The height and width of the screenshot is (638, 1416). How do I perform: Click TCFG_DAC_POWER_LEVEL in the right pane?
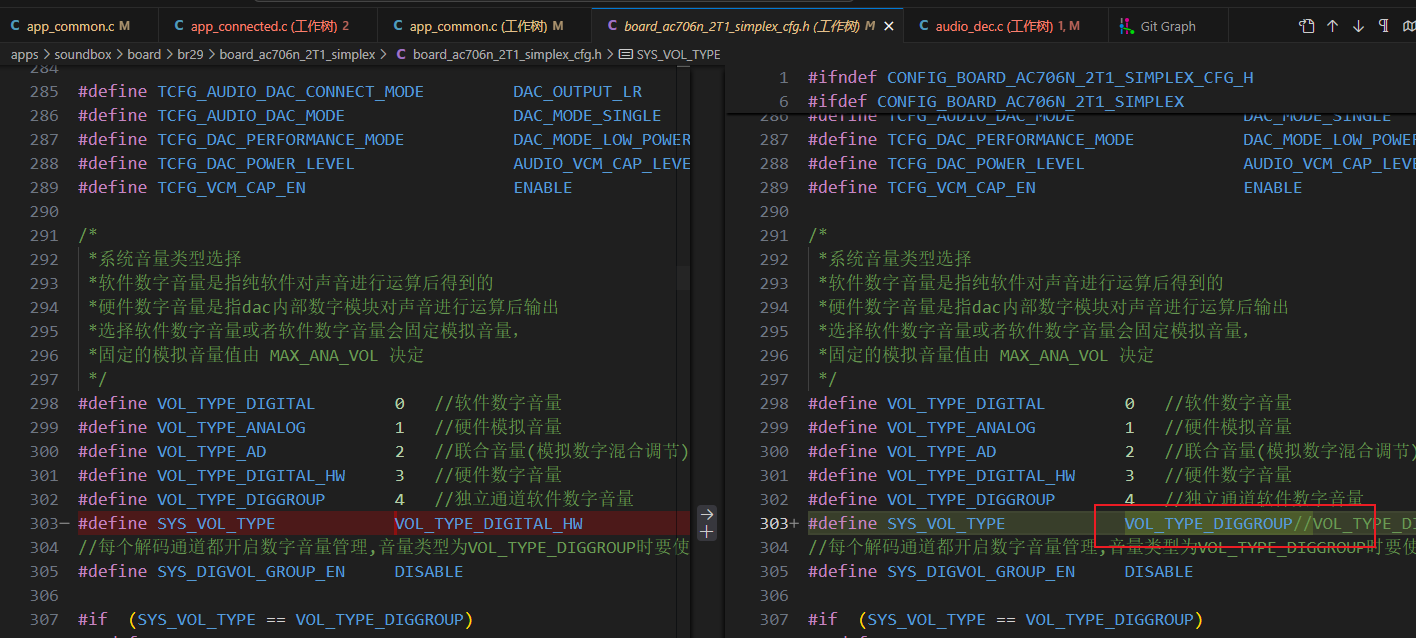pos(985,163)
